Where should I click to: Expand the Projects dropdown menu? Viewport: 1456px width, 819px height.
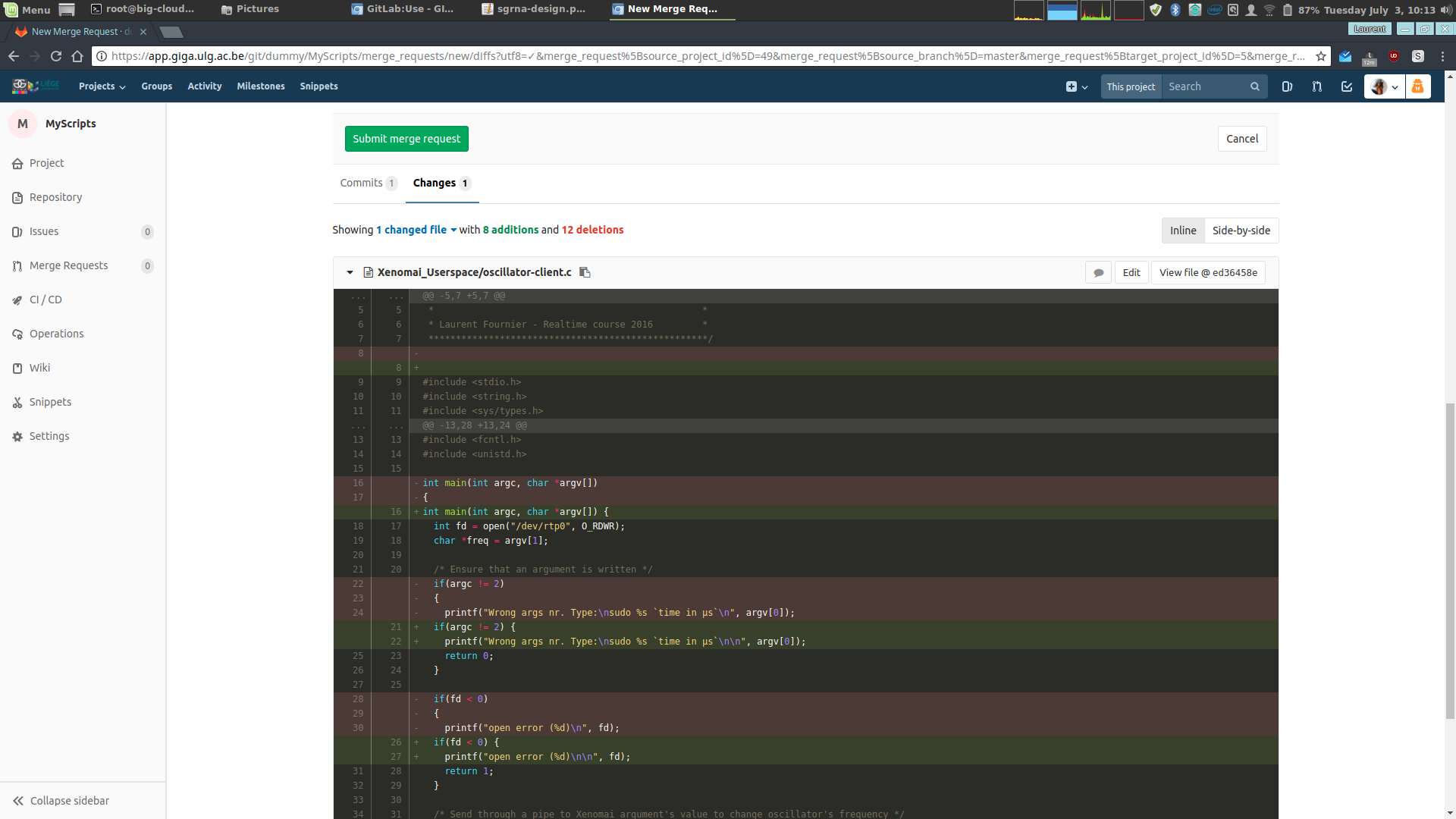point(102,86)
